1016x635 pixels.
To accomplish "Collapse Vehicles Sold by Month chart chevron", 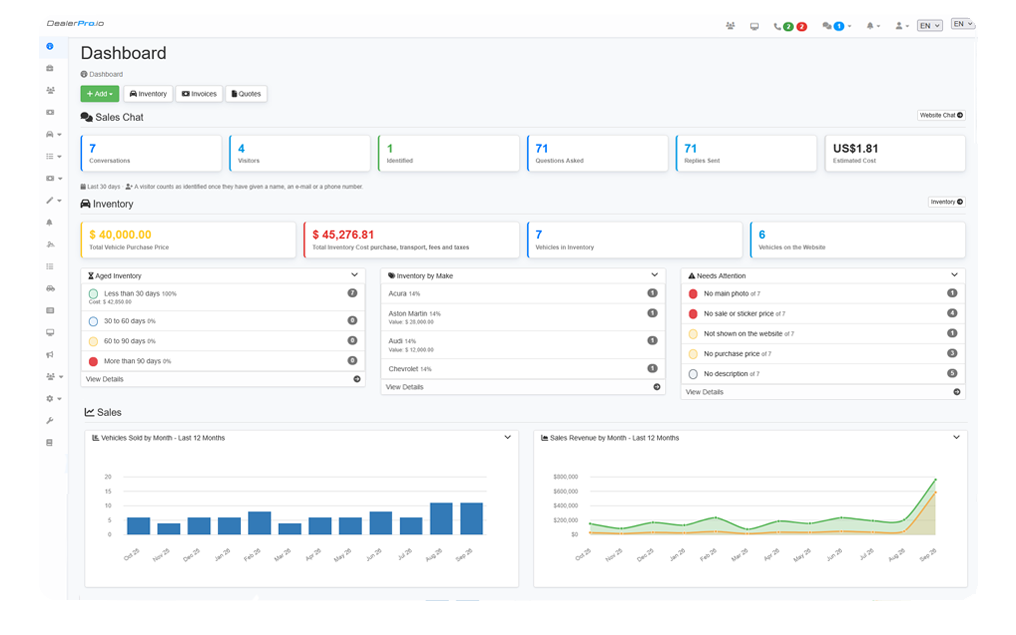I will point(507,438).
